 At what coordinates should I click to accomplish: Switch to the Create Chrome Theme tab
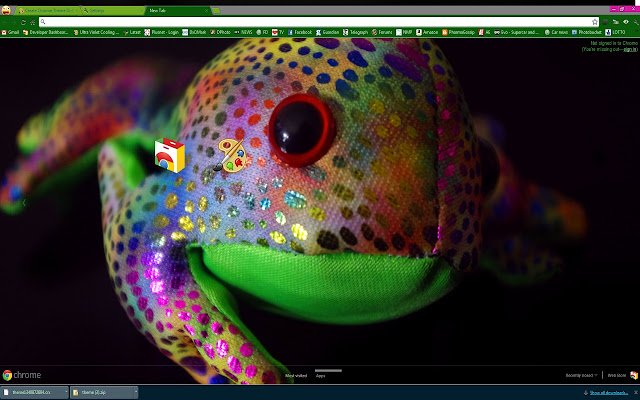click(48, 11)
